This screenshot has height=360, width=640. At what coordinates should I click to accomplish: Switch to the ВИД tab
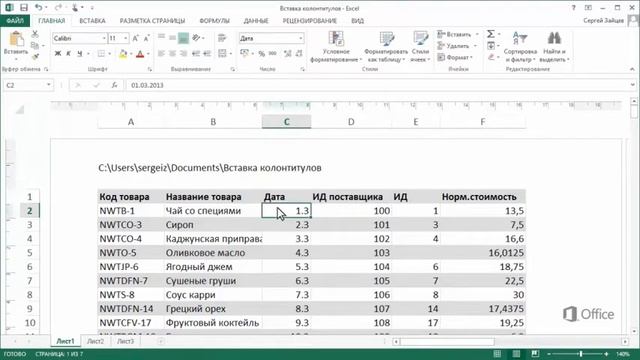pyautogui.click(x=358, y=20)
